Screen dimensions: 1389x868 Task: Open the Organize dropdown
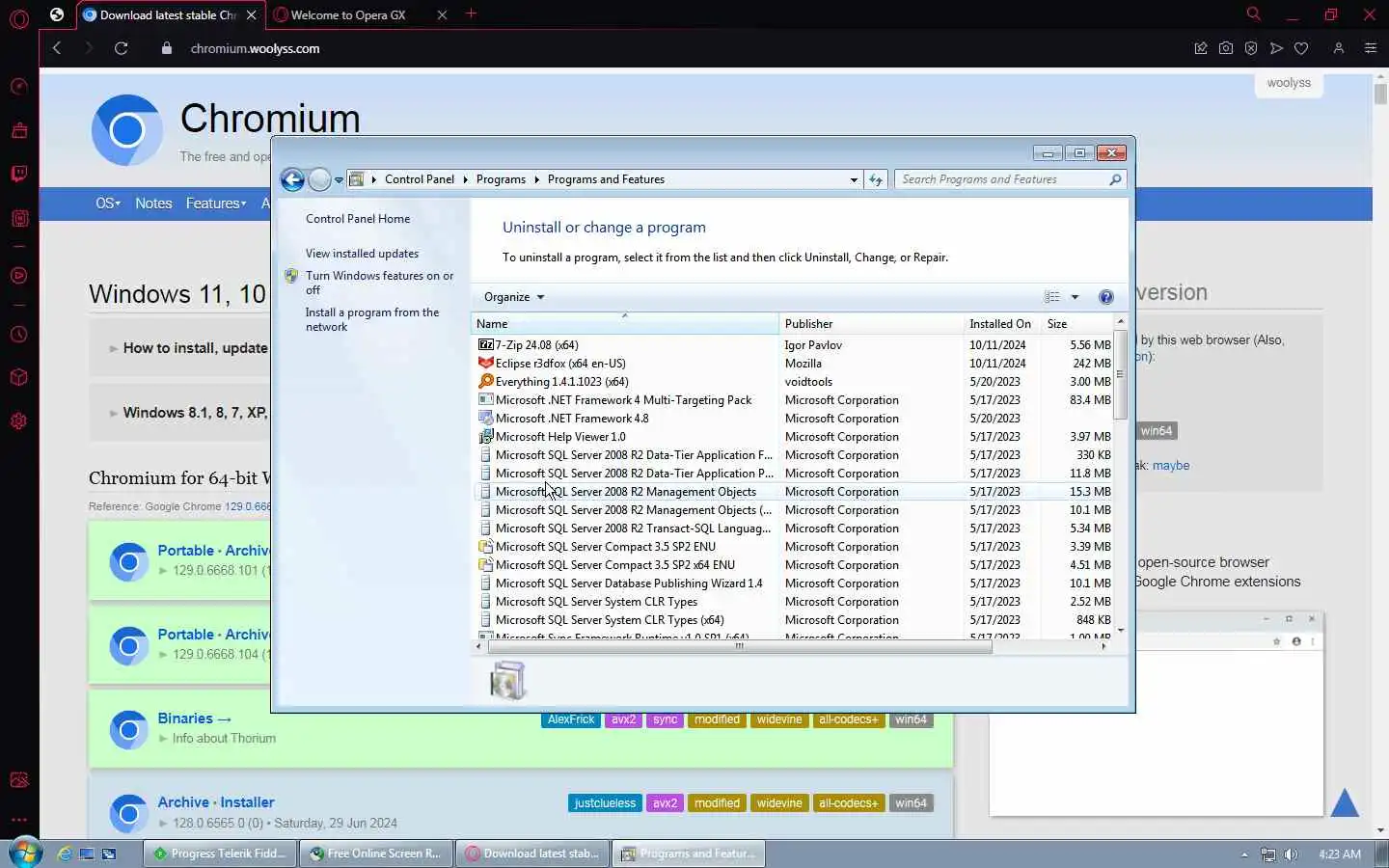tap(514, 297)
